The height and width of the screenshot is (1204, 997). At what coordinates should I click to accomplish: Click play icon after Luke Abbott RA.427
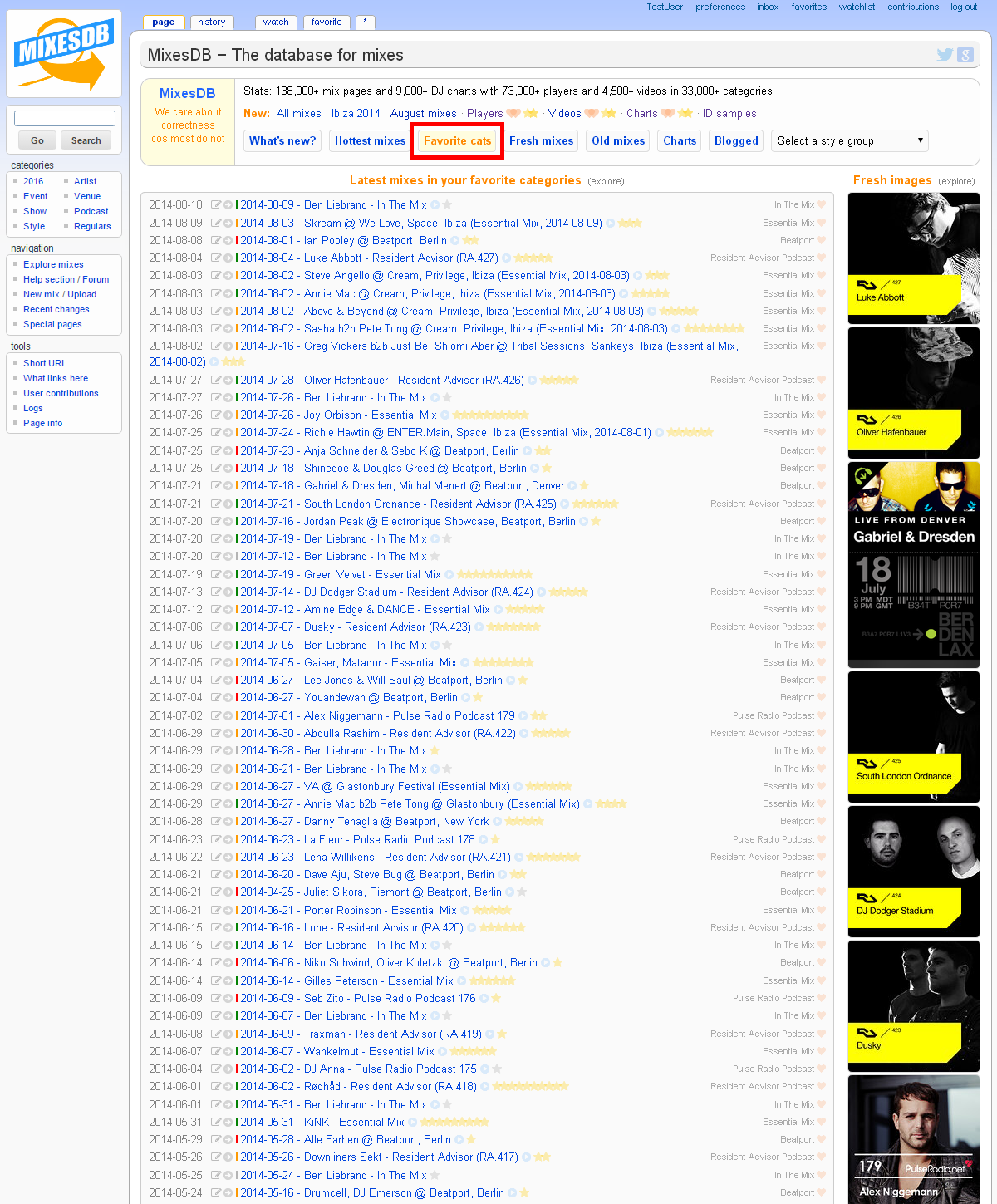[507, 258]
